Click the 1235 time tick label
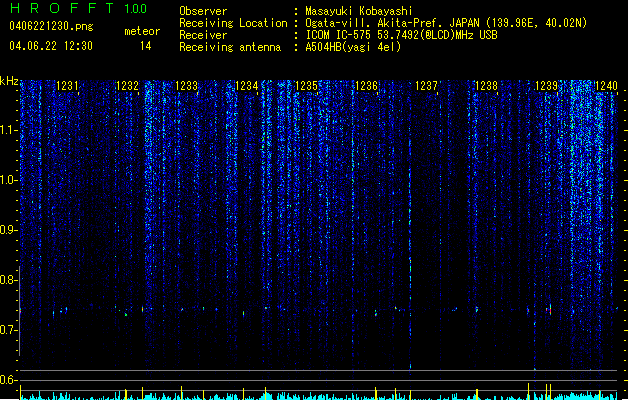 (x=306, y=86)
